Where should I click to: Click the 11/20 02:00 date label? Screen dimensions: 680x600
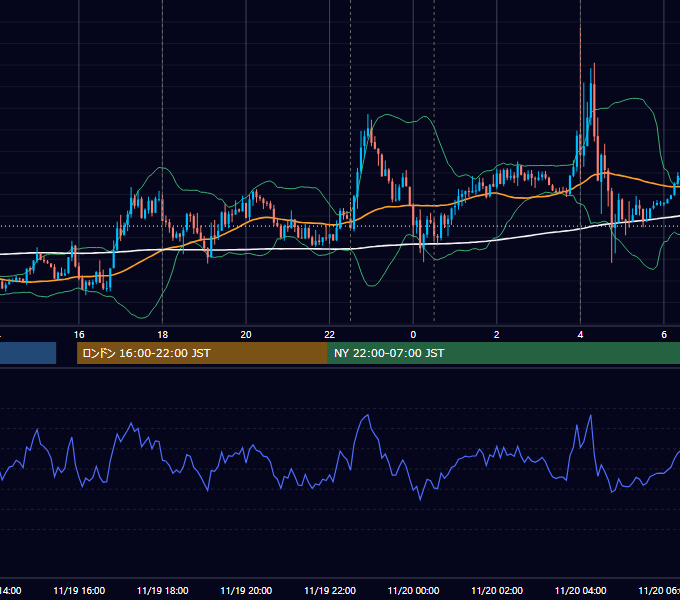coord(497,591)
